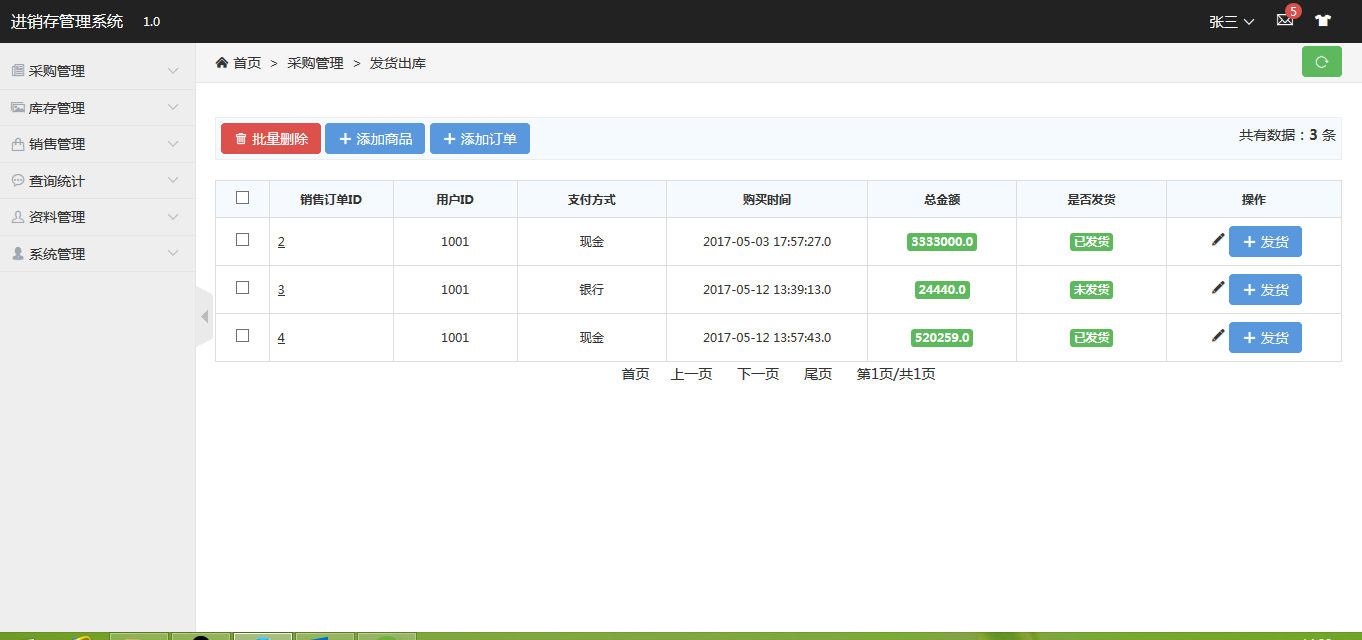This screenshot has width=1362, height=640.
Task: Open the 销售管理 sidebar menu
Action: [x=97, y=144]
